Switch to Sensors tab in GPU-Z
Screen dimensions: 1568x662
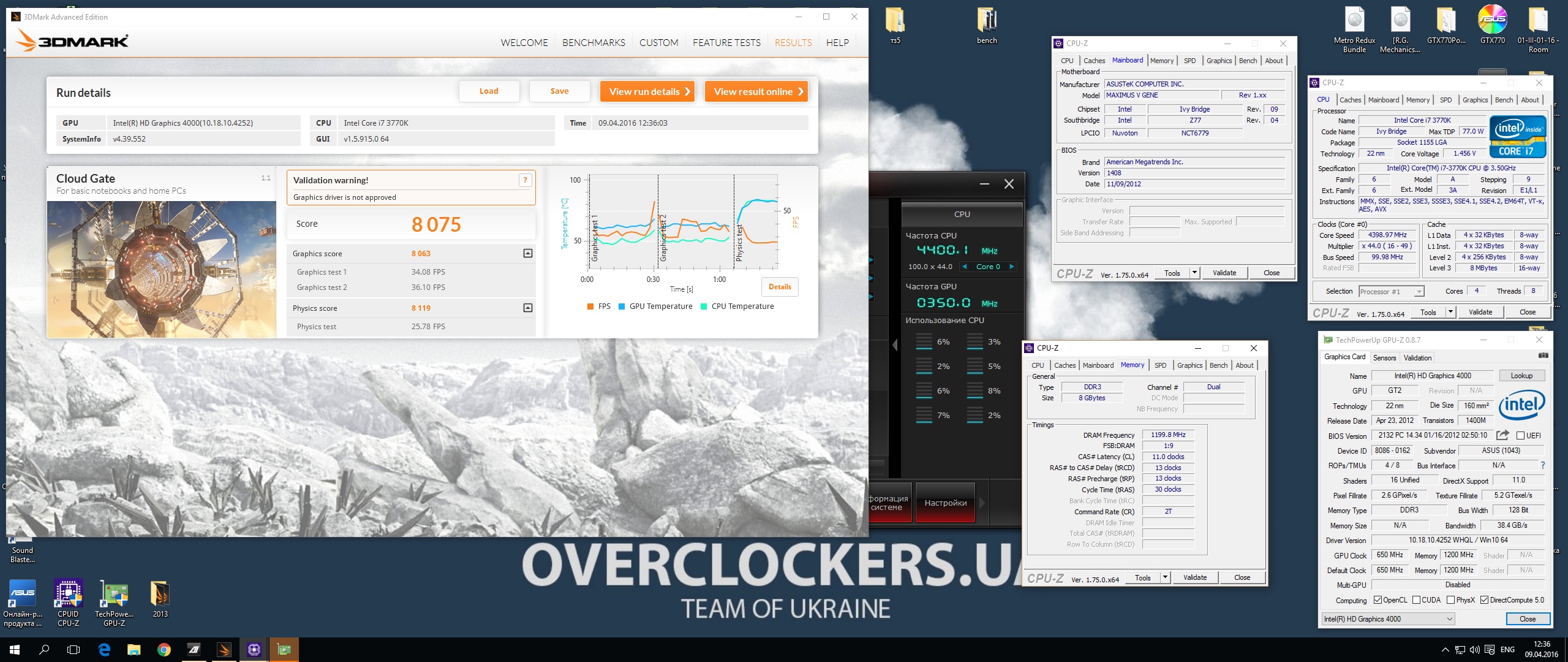[x=1384, y=358]
